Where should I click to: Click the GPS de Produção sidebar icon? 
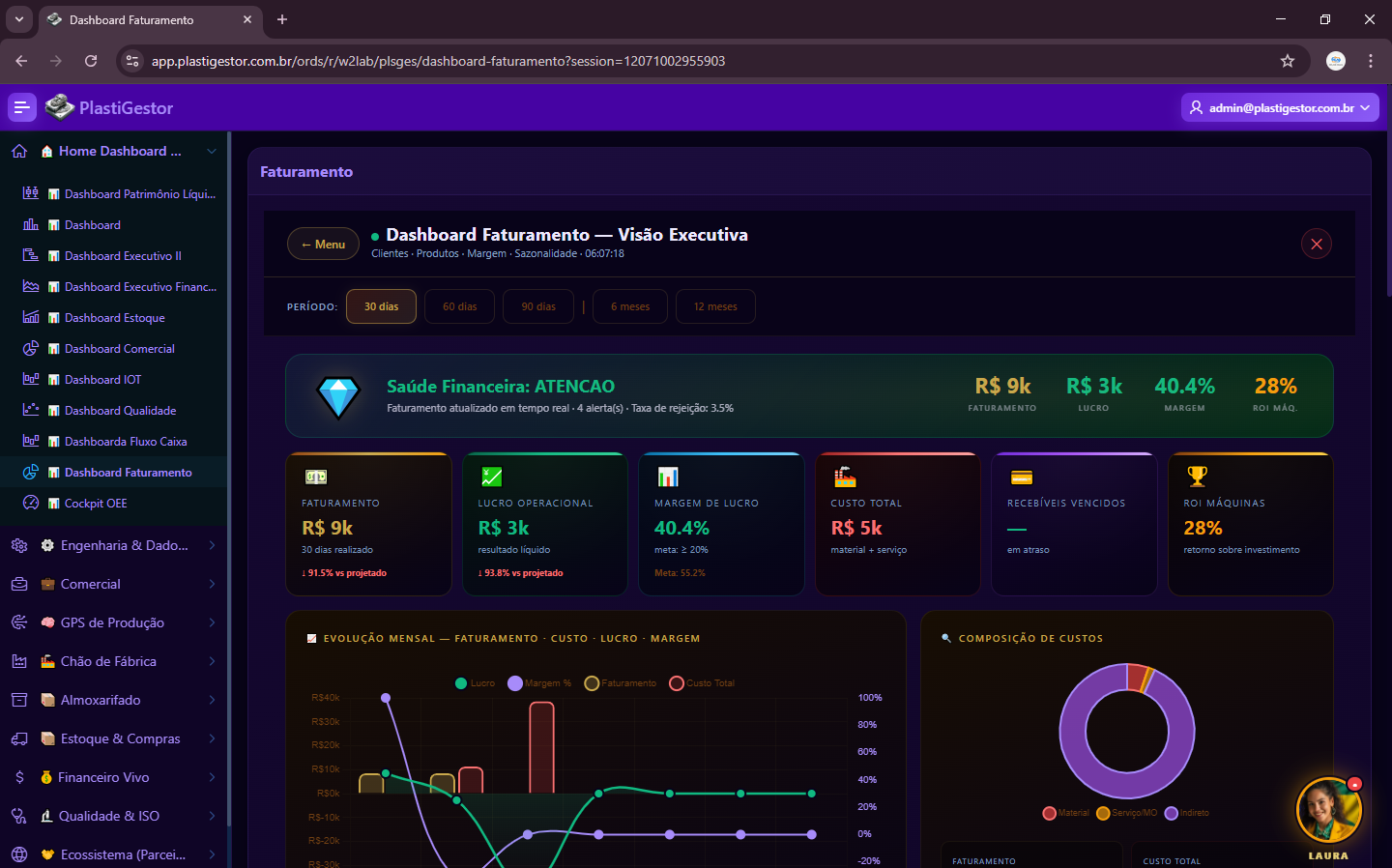18,622
